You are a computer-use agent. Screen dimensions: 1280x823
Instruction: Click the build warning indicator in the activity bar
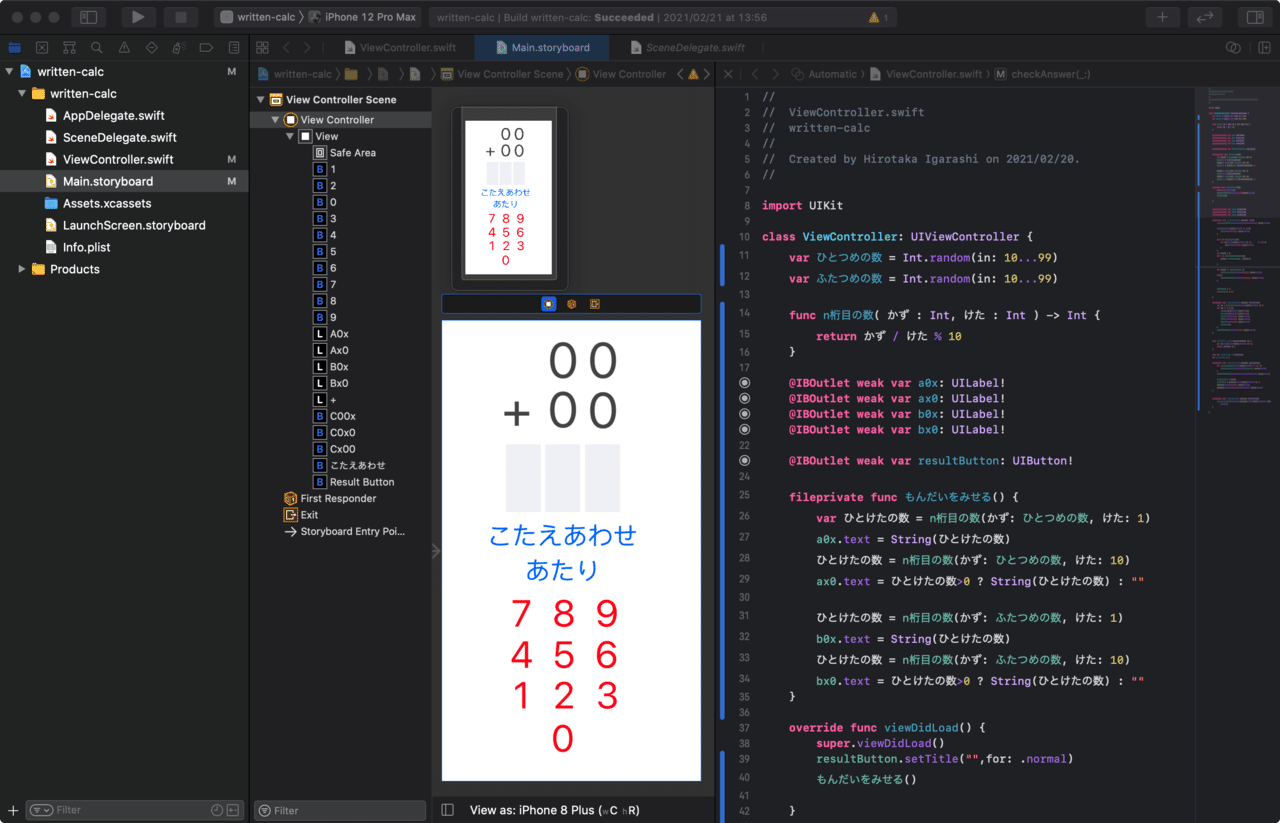pyautogui.click(x=880, y=17)
